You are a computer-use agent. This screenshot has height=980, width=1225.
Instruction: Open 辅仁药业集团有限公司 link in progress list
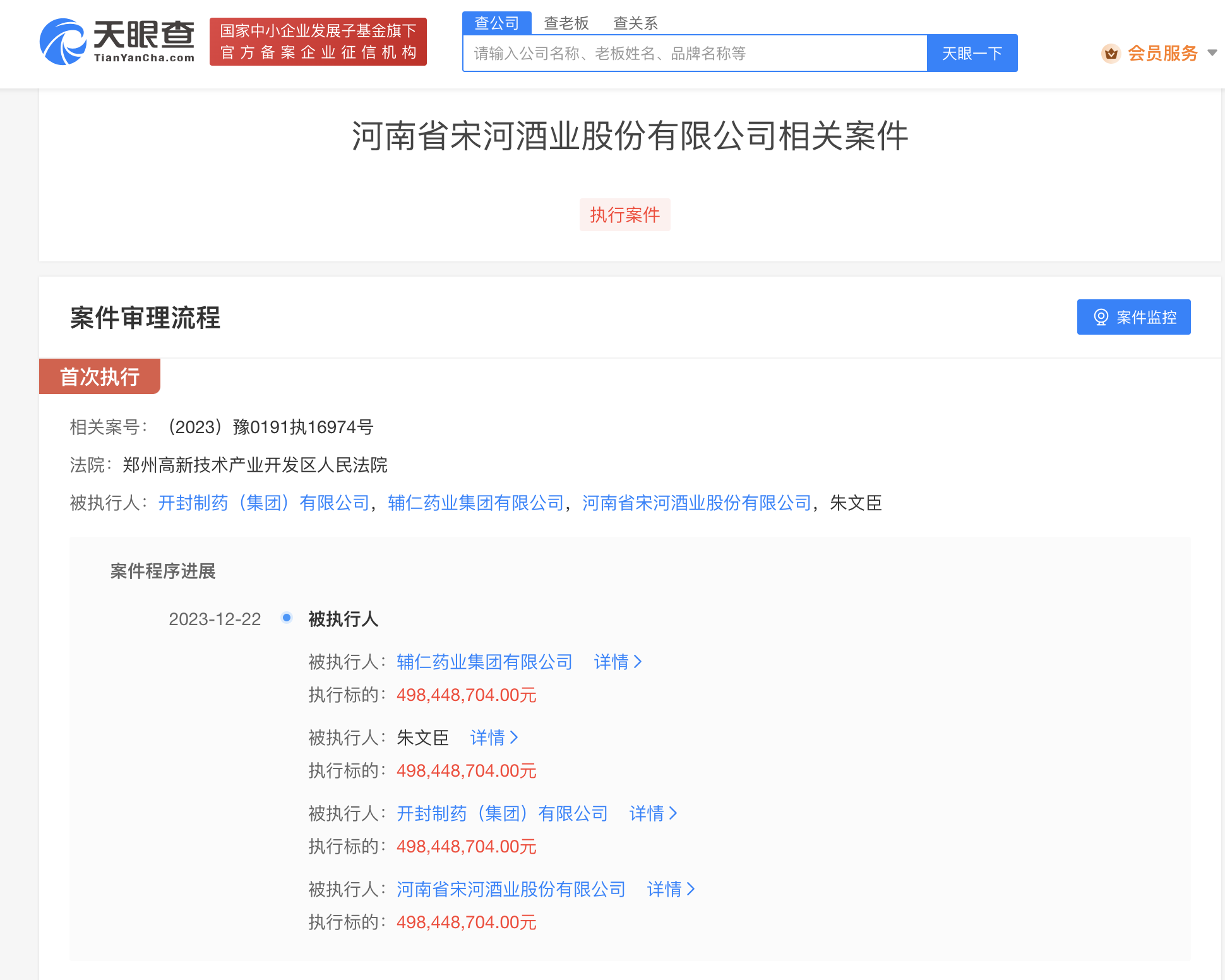pyautogui.click(x=485, y=662)
